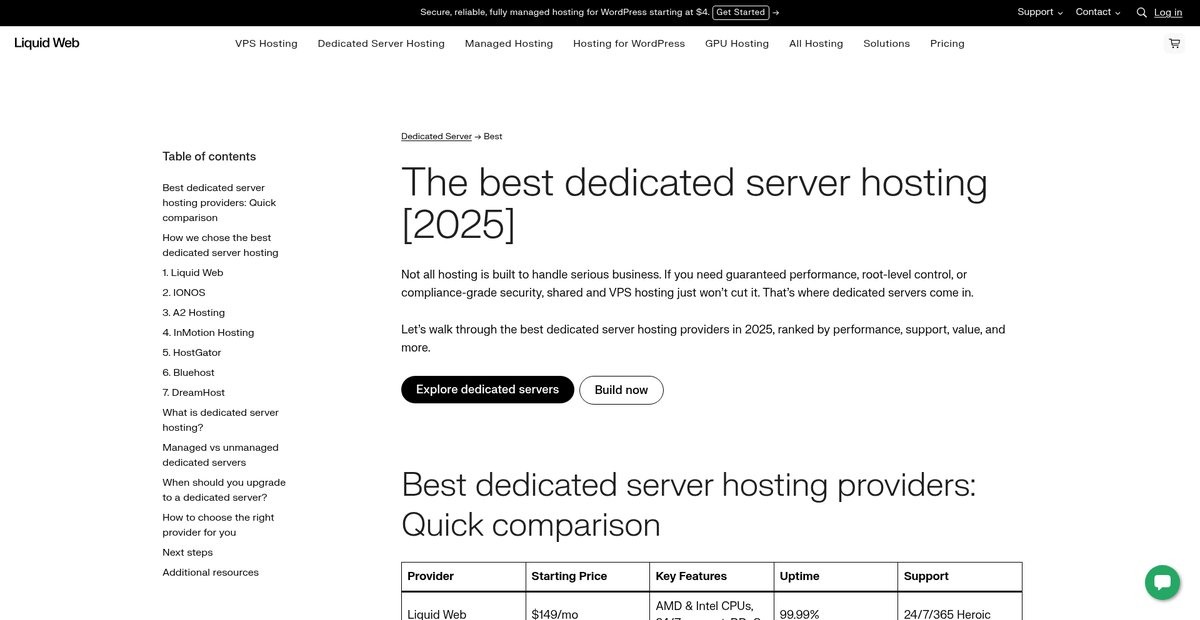Click the $149/mo price cell
Screen dimensions: 1200x620
pos(588,606)
